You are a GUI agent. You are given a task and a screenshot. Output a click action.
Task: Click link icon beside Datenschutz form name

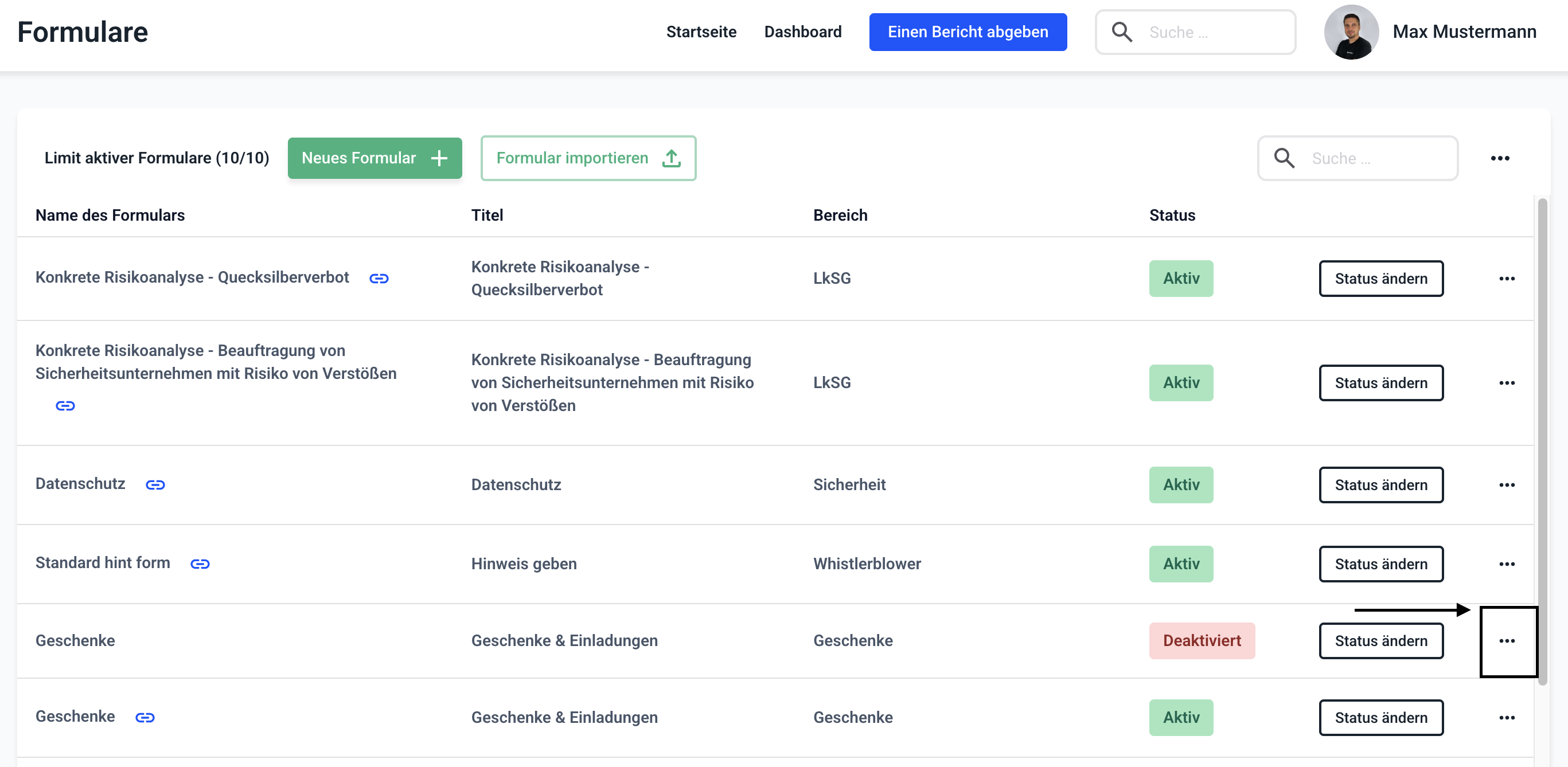pos(155,485)
